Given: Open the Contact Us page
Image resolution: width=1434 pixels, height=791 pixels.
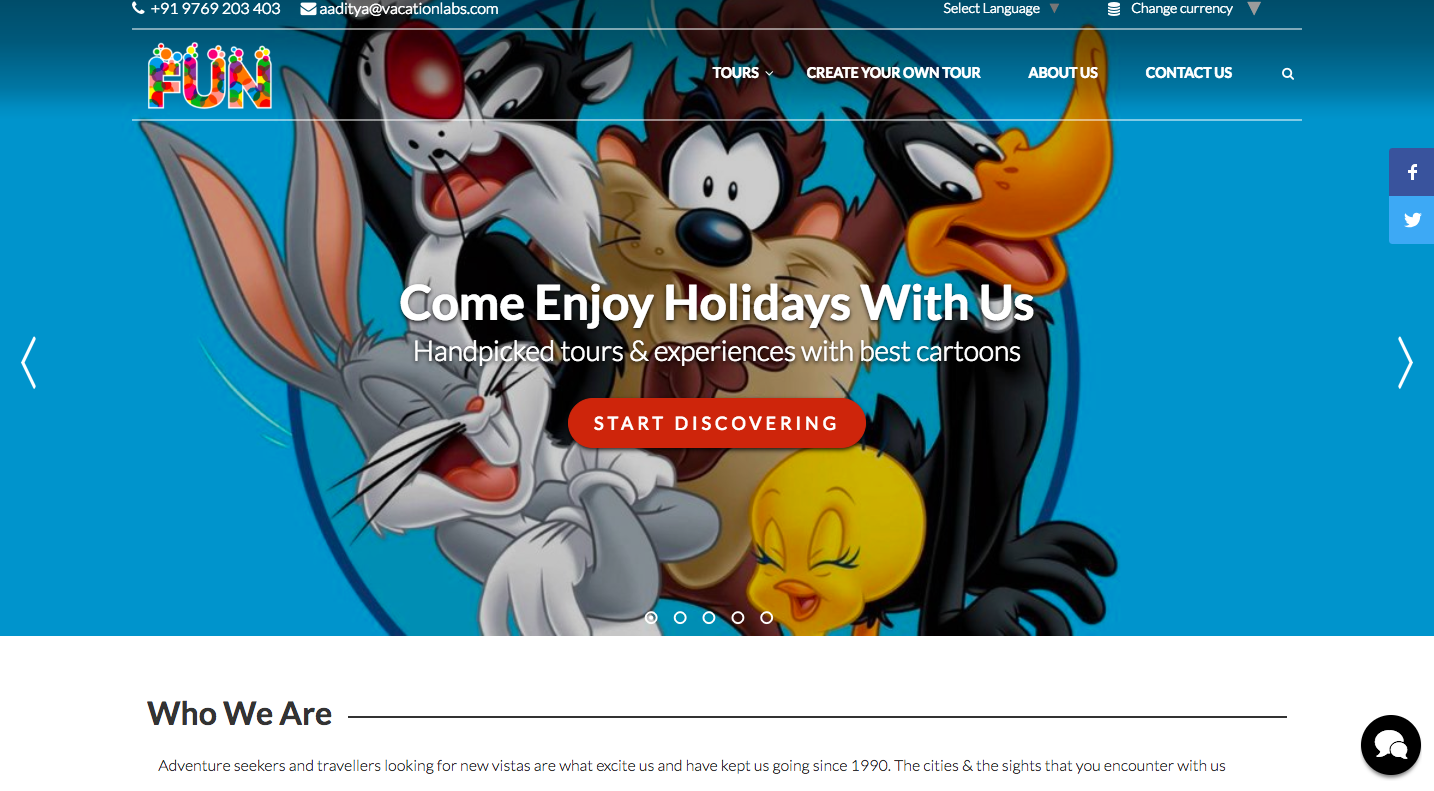Looking at the screenshot, I should (x=1188, y=73).
